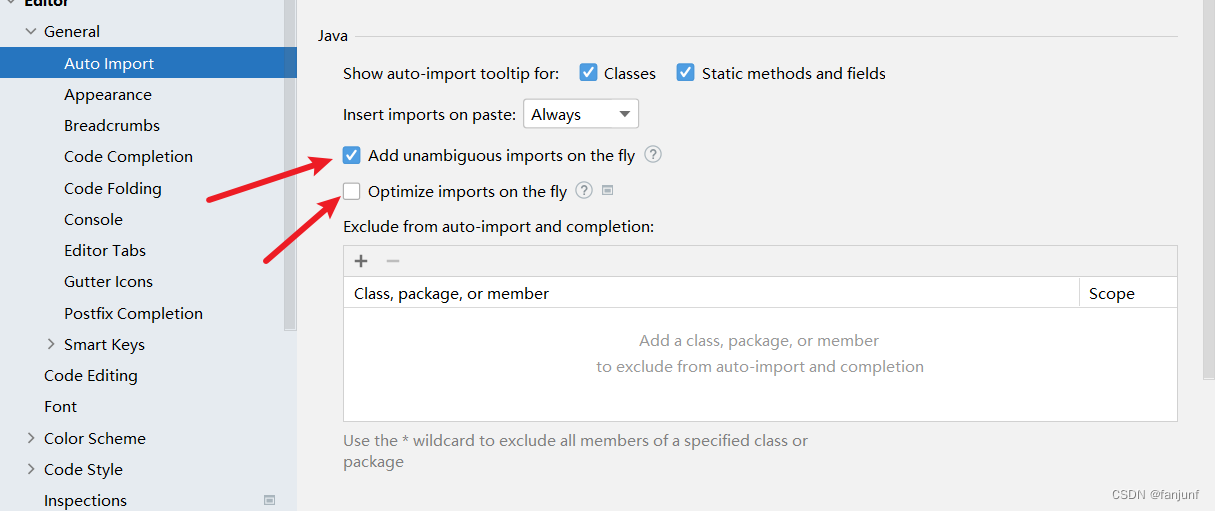Expand the Code Style node
Viewport: 1215px width, 511px height.
click(30, 469)
